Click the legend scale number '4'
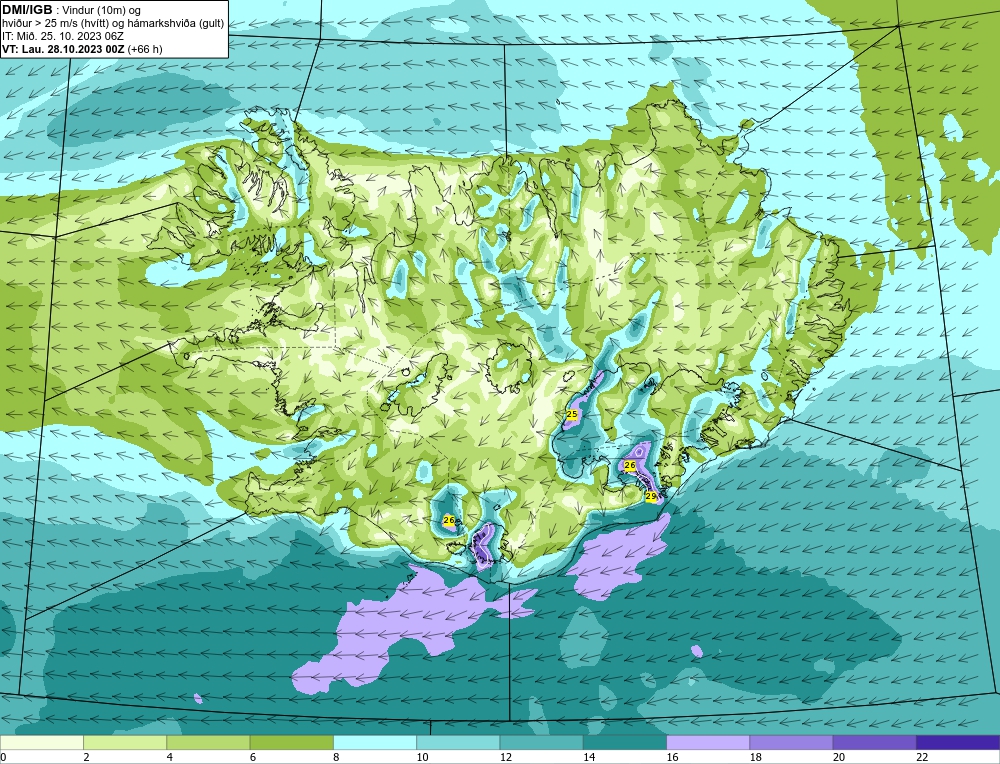This screenshot has height=764, width=1000. pos(169,757)
